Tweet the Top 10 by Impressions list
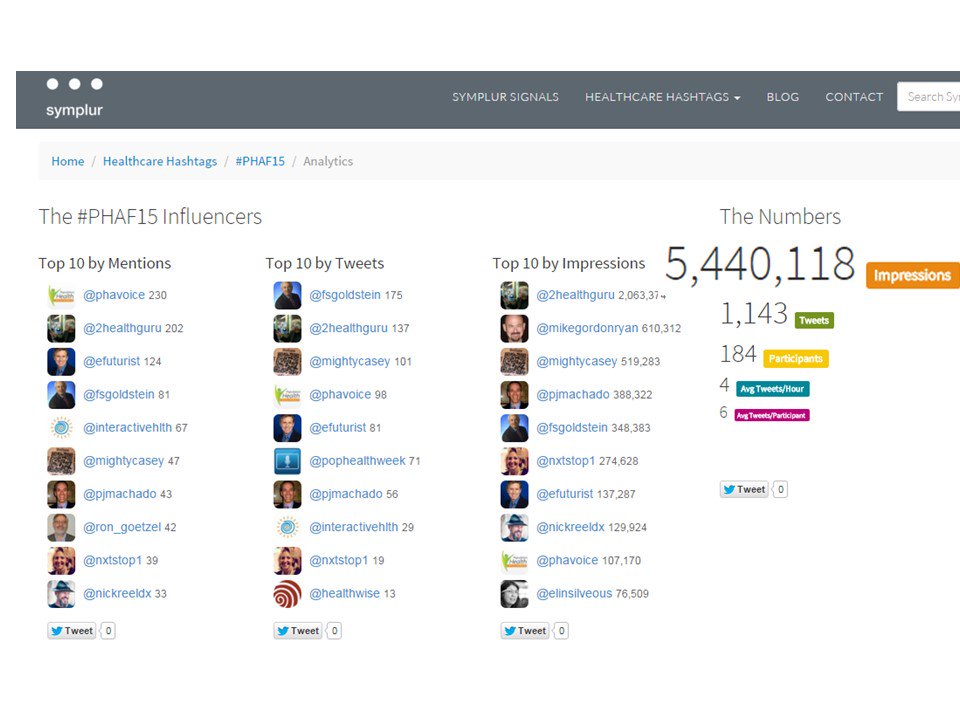The width and height of the screenshot is (960, 720). click(x=525, y=631)
